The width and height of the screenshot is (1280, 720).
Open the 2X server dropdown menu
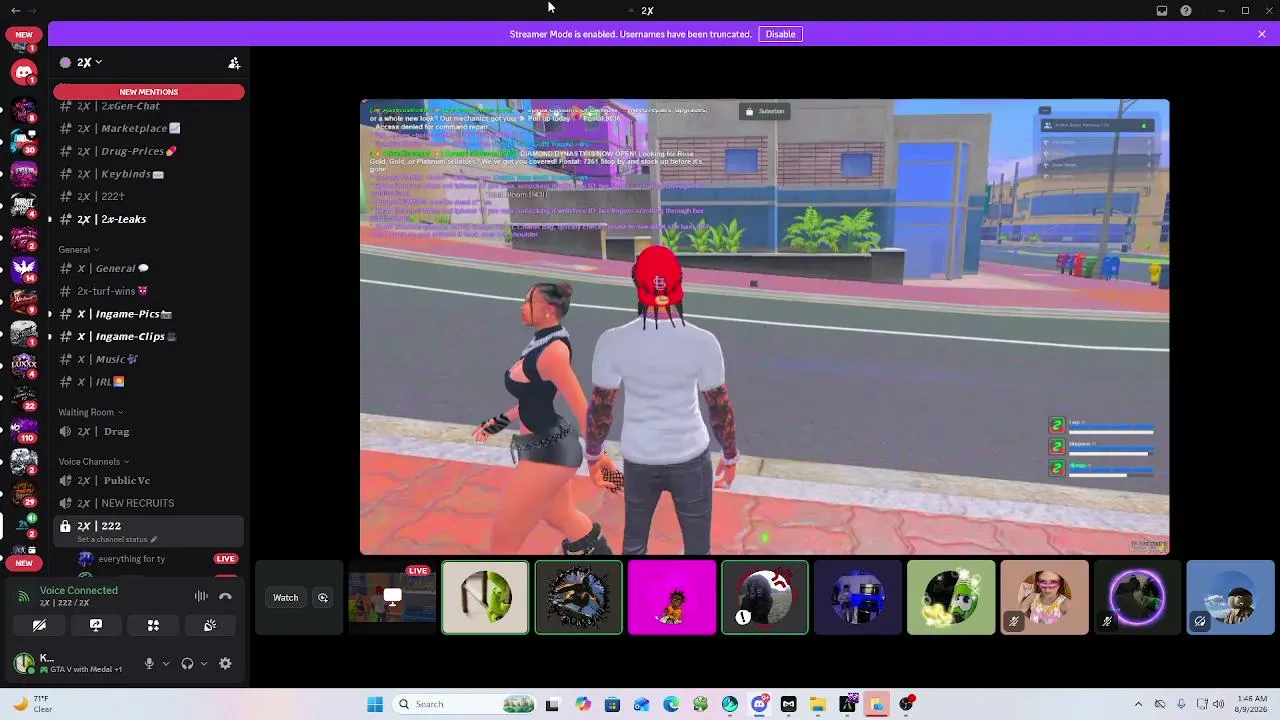(x=90, y=62)
